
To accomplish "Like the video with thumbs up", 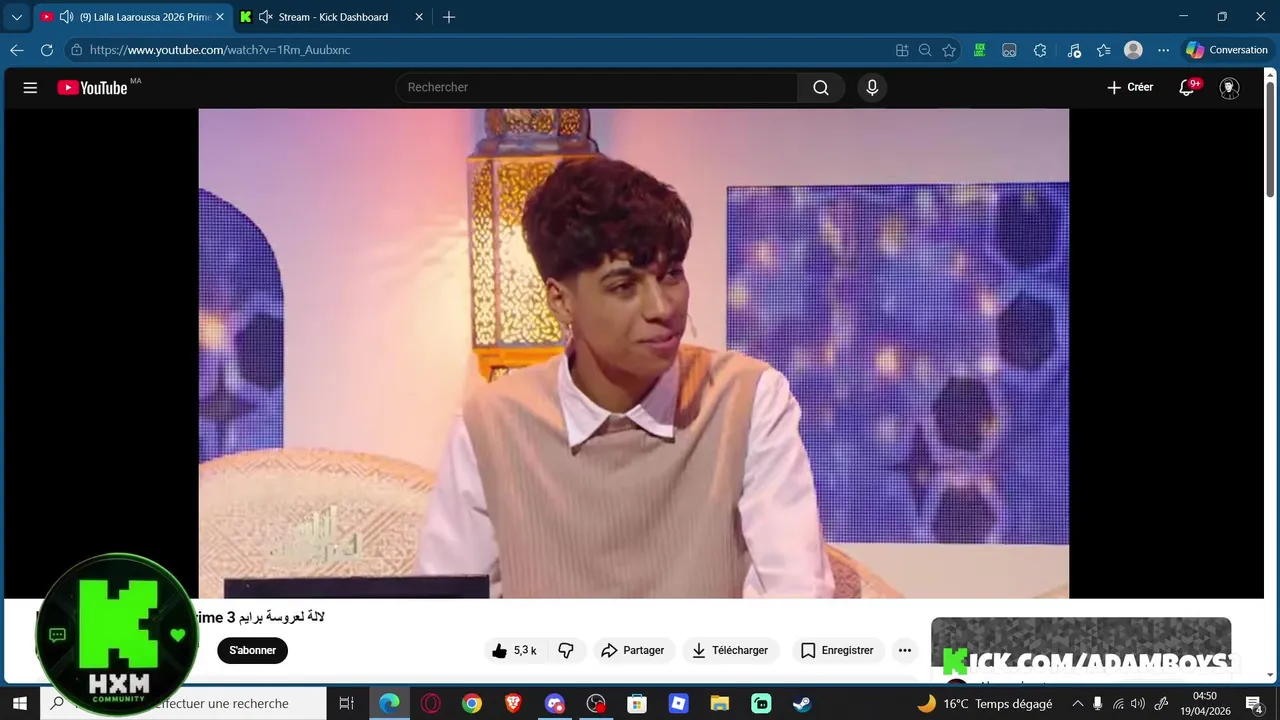I will click(514, 650).
